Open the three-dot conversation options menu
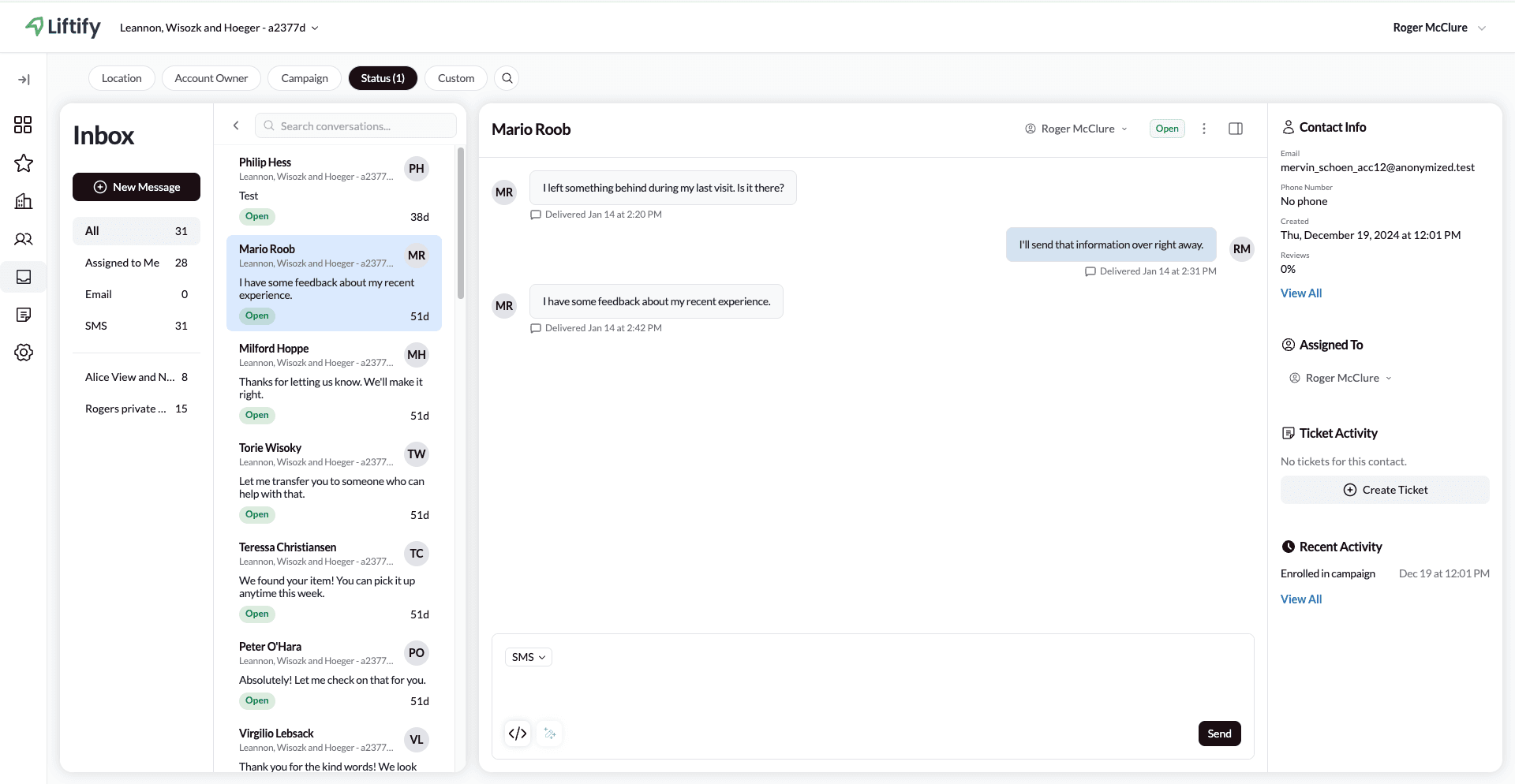1515x784 pixels. coord(1203,129)
